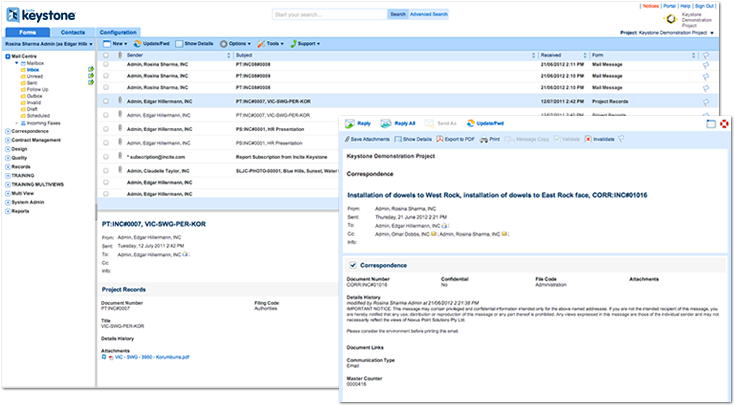Image resolution: width=734 pixels, height=405 pixels.
Task: Open the Unread folder action icon
Action: (x=91, y=76)
